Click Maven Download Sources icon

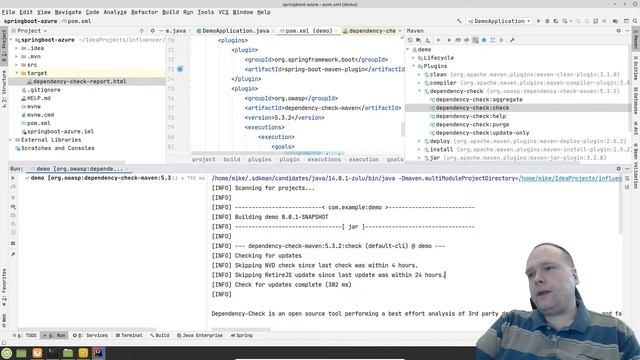[427, 40]
